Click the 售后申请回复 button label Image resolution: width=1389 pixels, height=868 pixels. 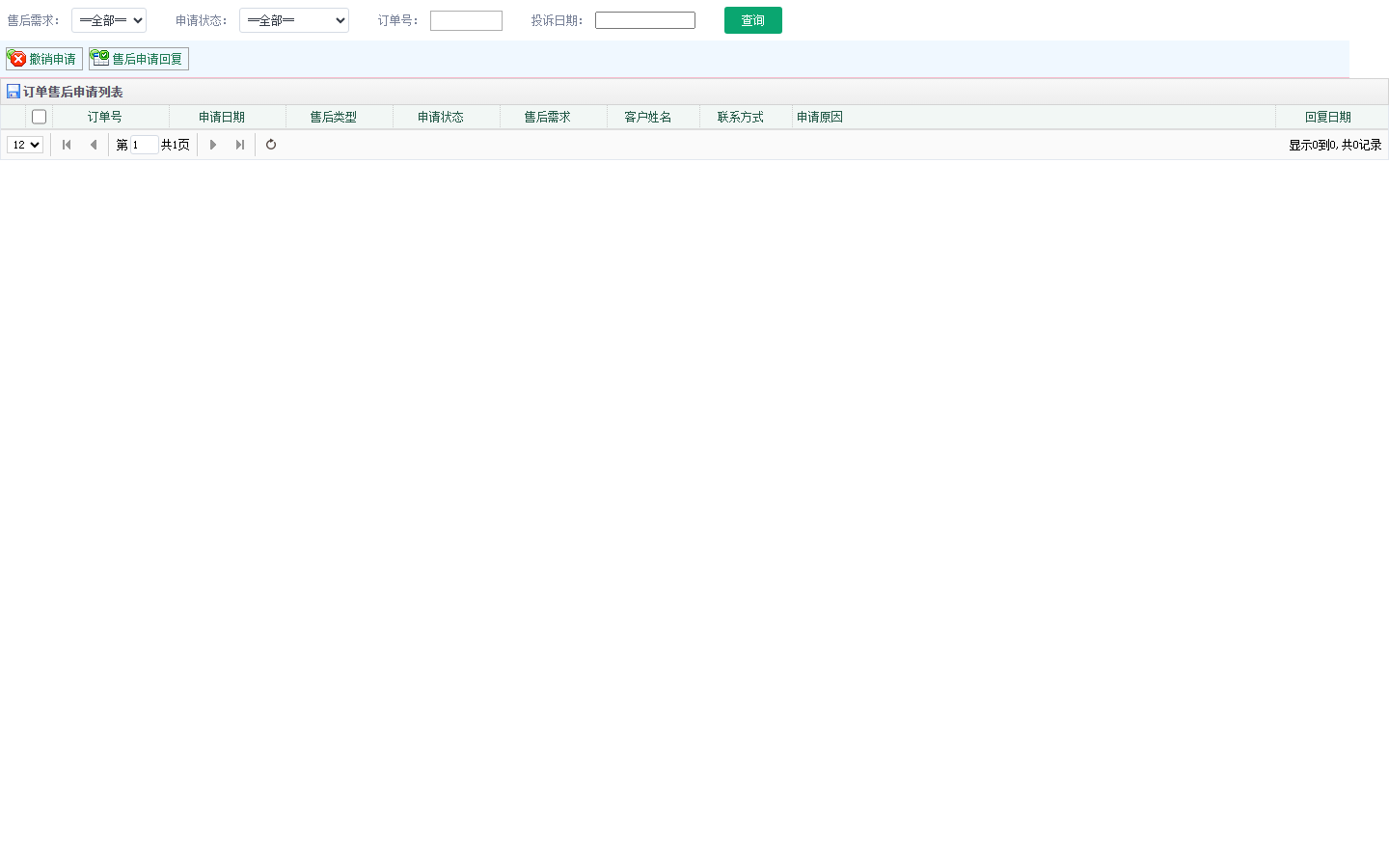[x=147, y=60]
